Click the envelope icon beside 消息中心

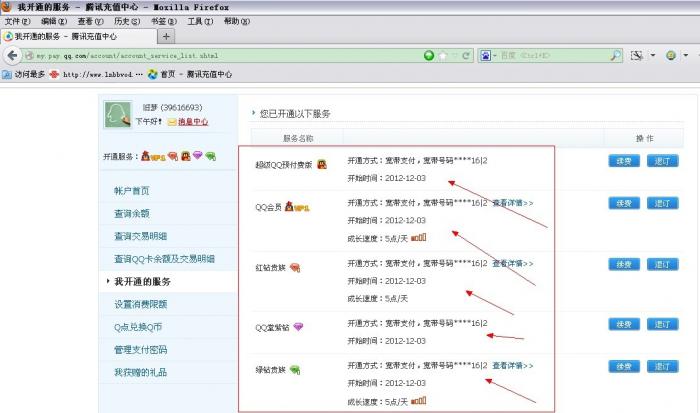(x=172, y=122)
